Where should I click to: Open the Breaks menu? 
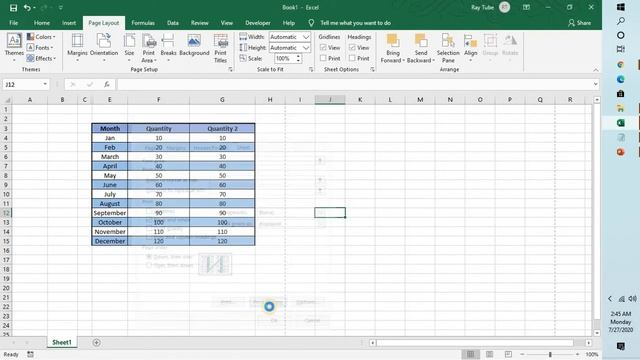click(168, 48)
